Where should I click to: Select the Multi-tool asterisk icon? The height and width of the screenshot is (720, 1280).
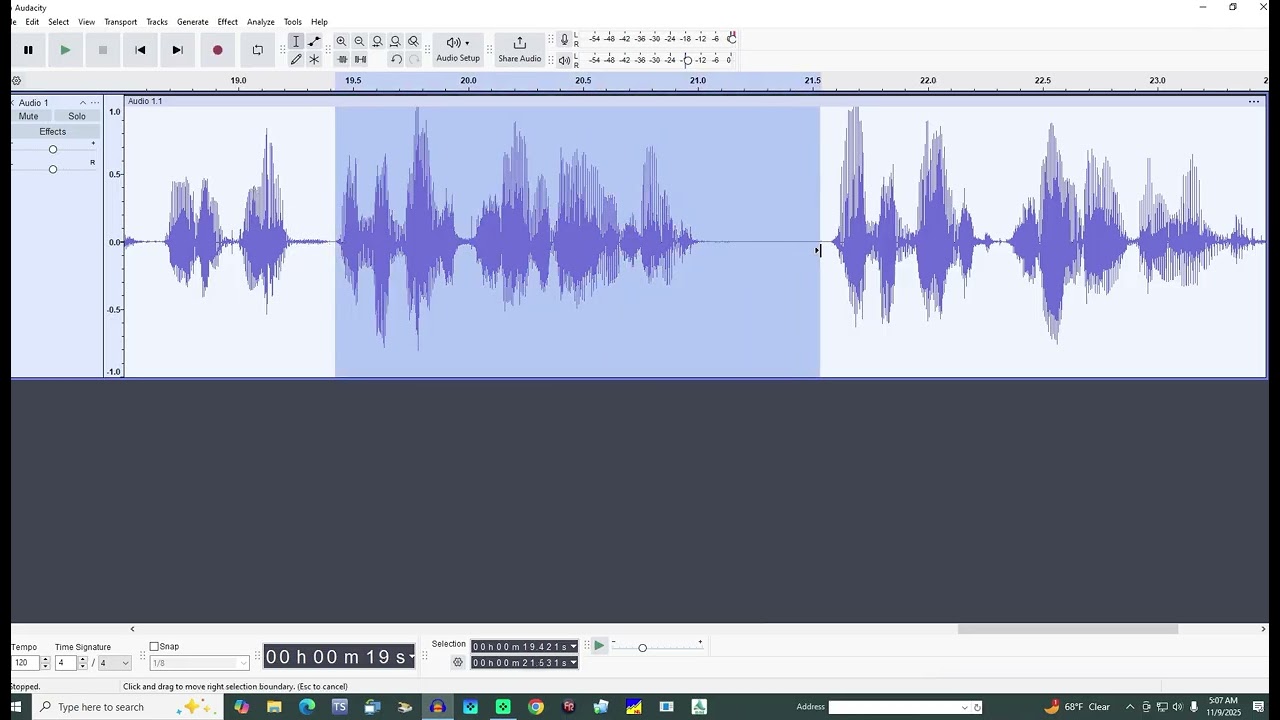click(x=314, y=59)
